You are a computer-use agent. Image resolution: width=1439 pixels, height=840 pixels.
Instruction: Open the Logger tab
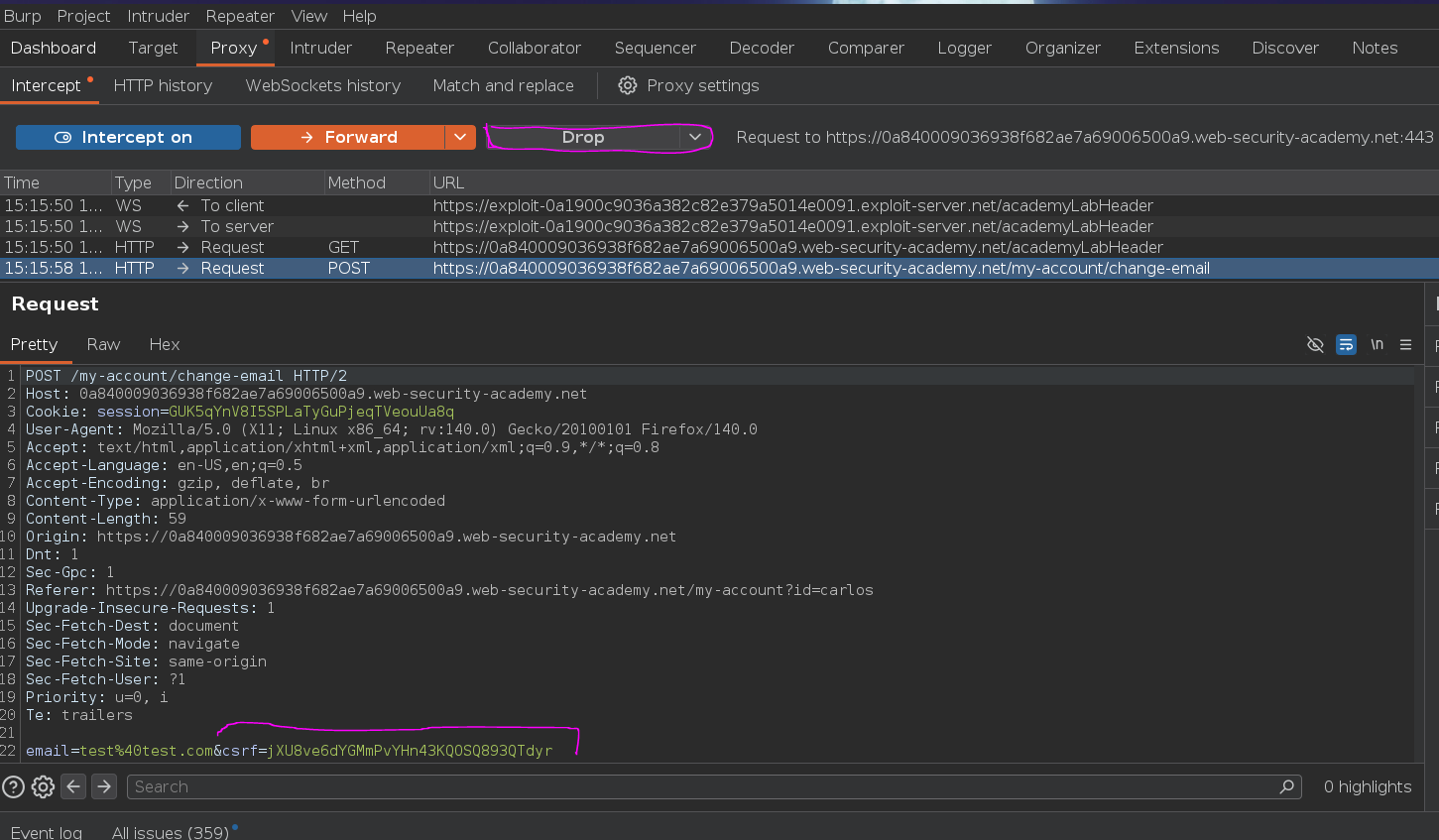(x=964, y=48)
